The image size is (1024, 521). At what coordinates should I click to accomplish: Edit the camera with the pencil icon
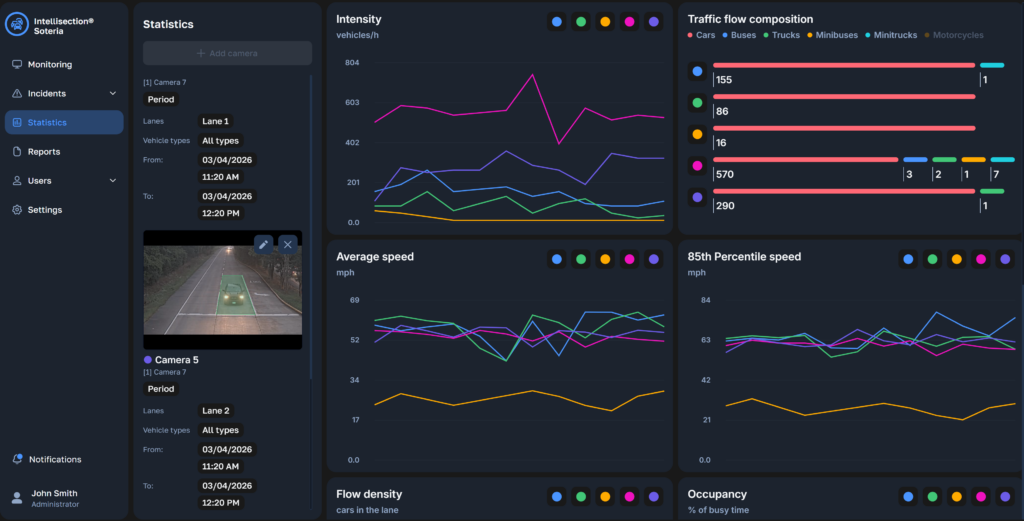(x=263, y=244)
